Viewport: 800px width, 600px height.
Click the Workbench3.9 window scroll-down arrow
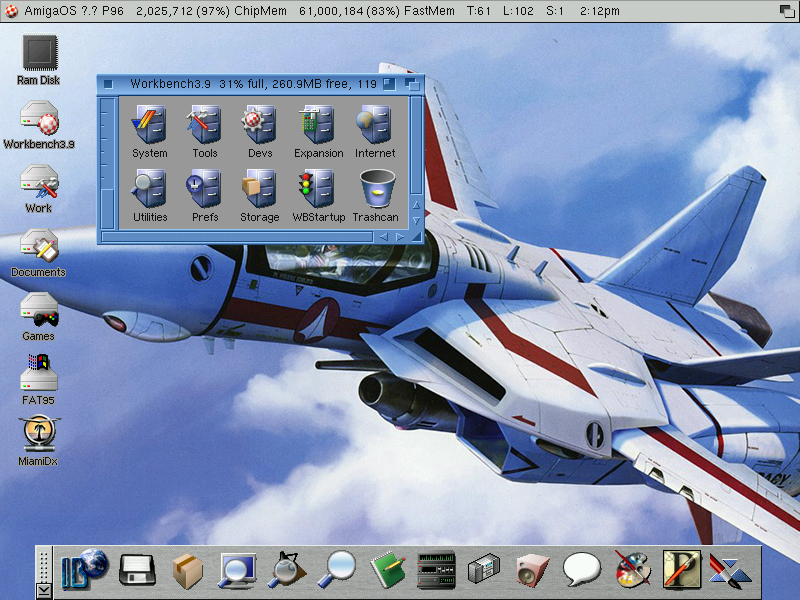pyautogui.click(x=416, y=220)
